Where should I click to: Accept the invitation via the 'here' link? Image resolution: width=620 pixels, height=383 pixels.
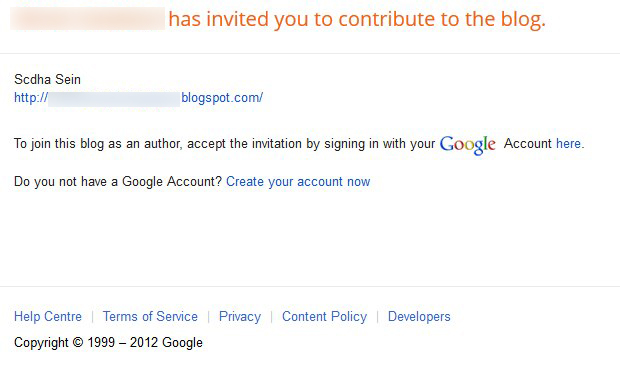pos(568,143)
